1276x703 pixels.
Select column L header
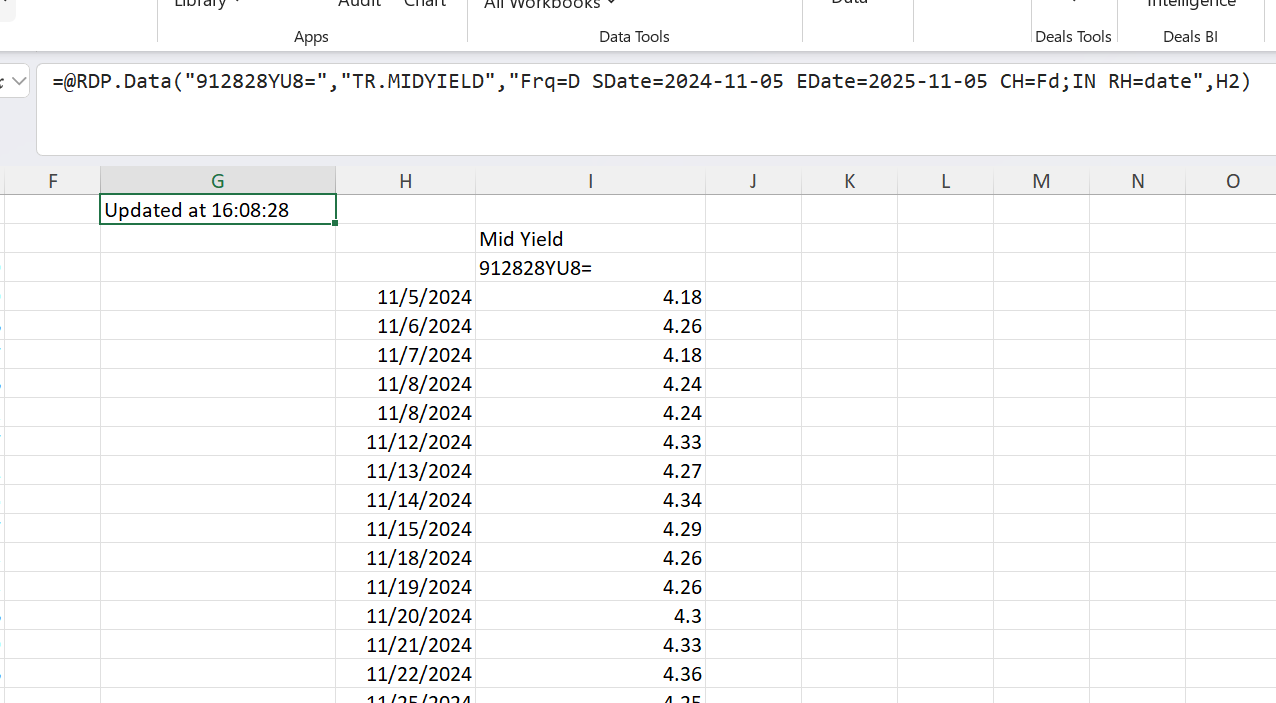point(945,181)
